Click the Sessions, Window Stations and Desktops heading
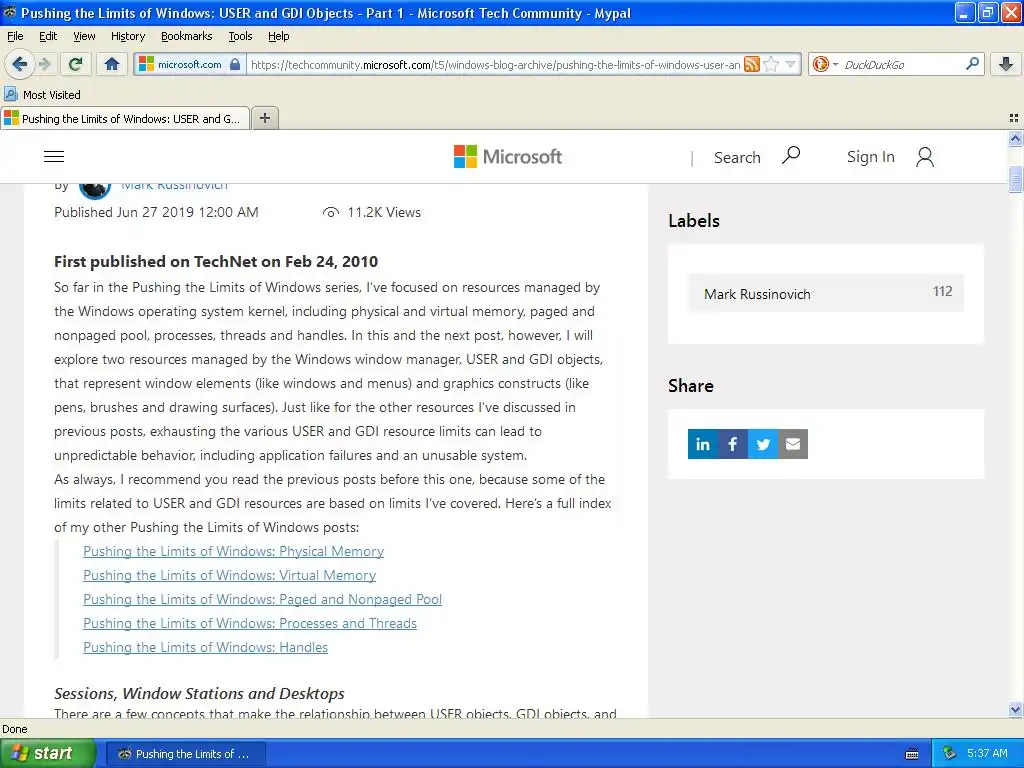Viewport: 1024px width, 768px height. tap(199, 694)
